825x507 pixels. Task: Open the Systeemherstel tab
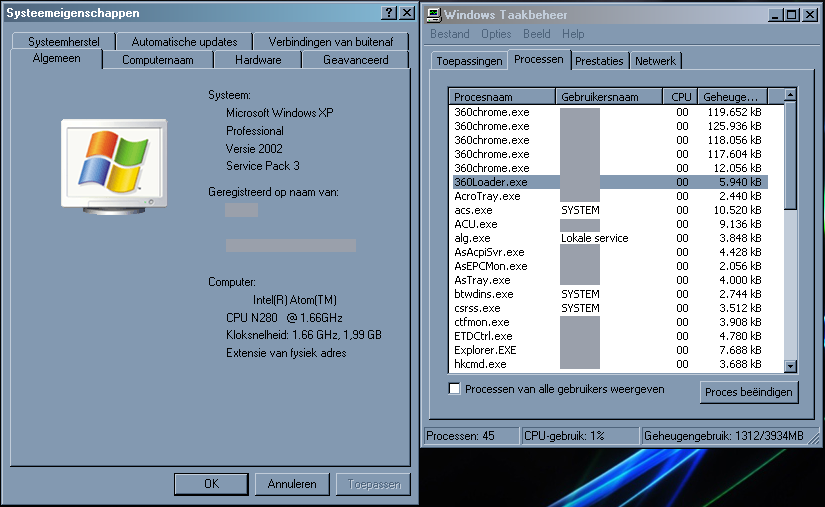[64, 42]
